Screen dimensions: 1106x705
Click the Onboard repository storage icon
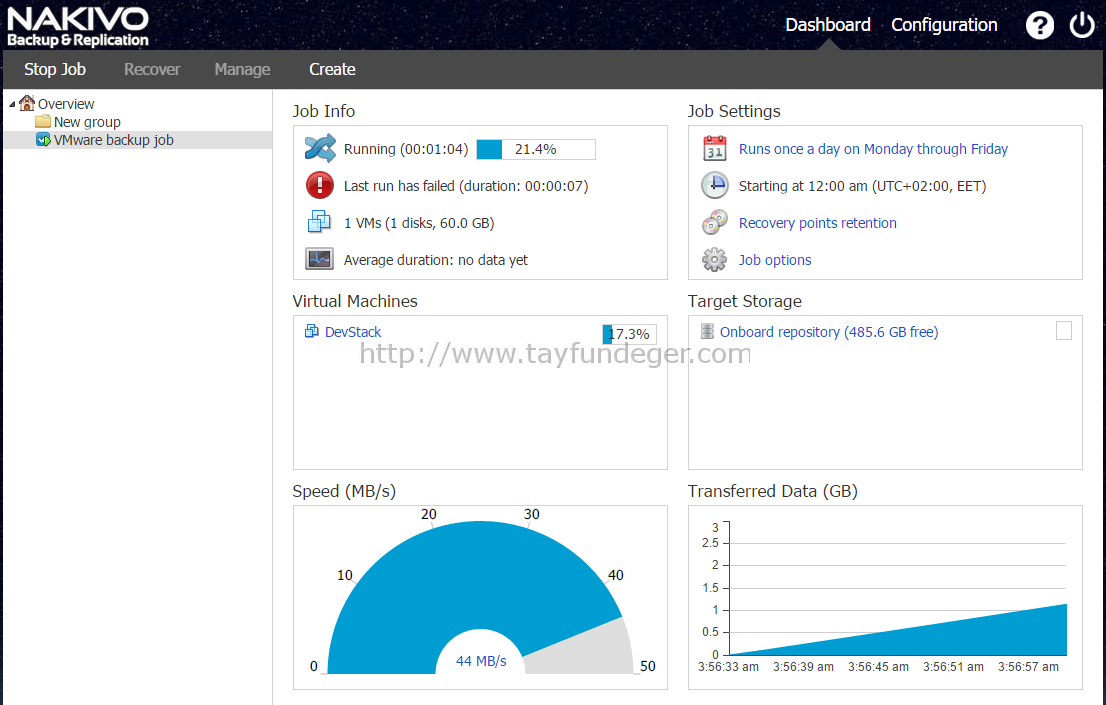pyautogui.click(x=707, y=331)
